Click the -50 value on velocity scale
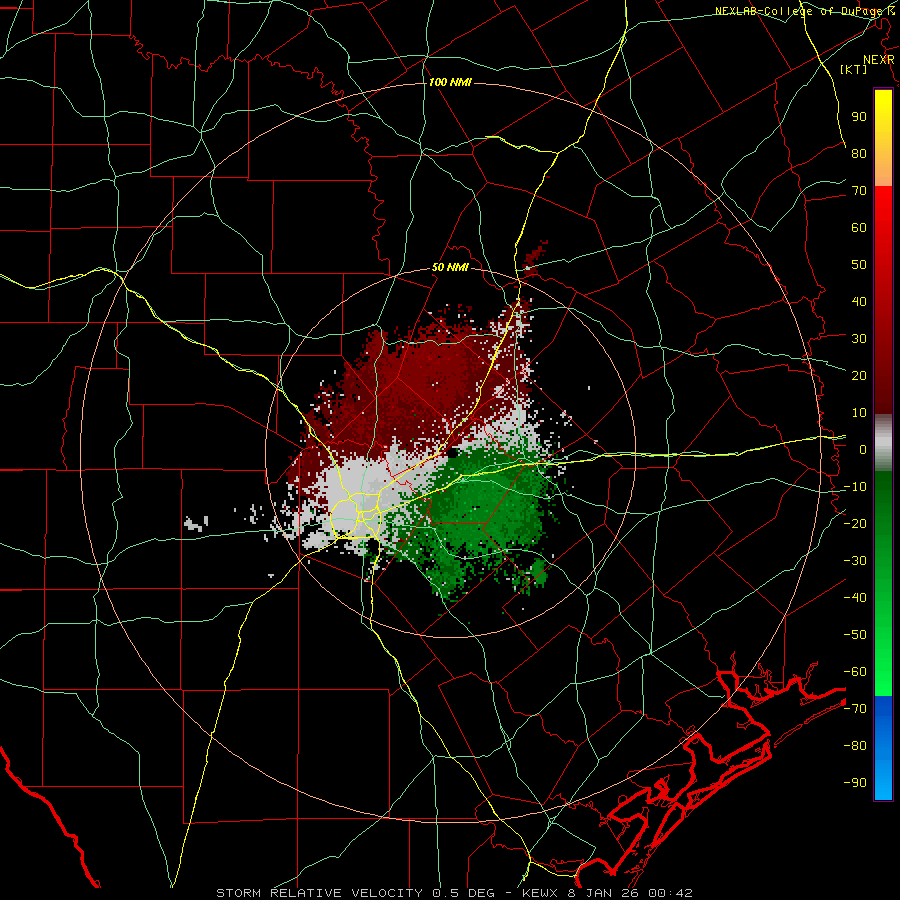 855,635
